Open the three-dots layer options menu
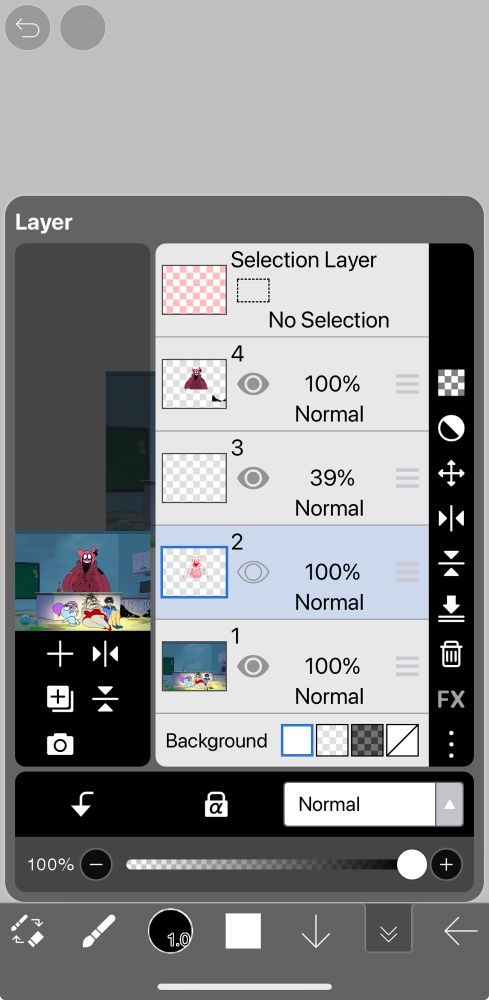The width and height of the screenshot is (489, 1000). (x=451, y=744)
